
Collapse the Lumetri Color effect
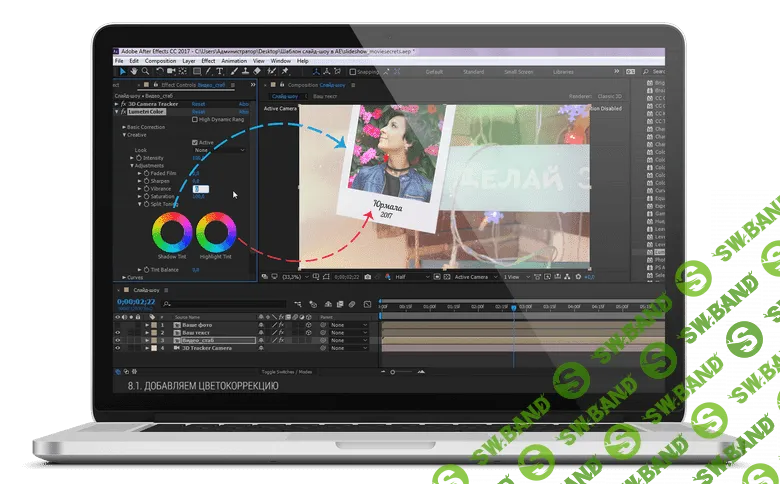tap(117, 112)
